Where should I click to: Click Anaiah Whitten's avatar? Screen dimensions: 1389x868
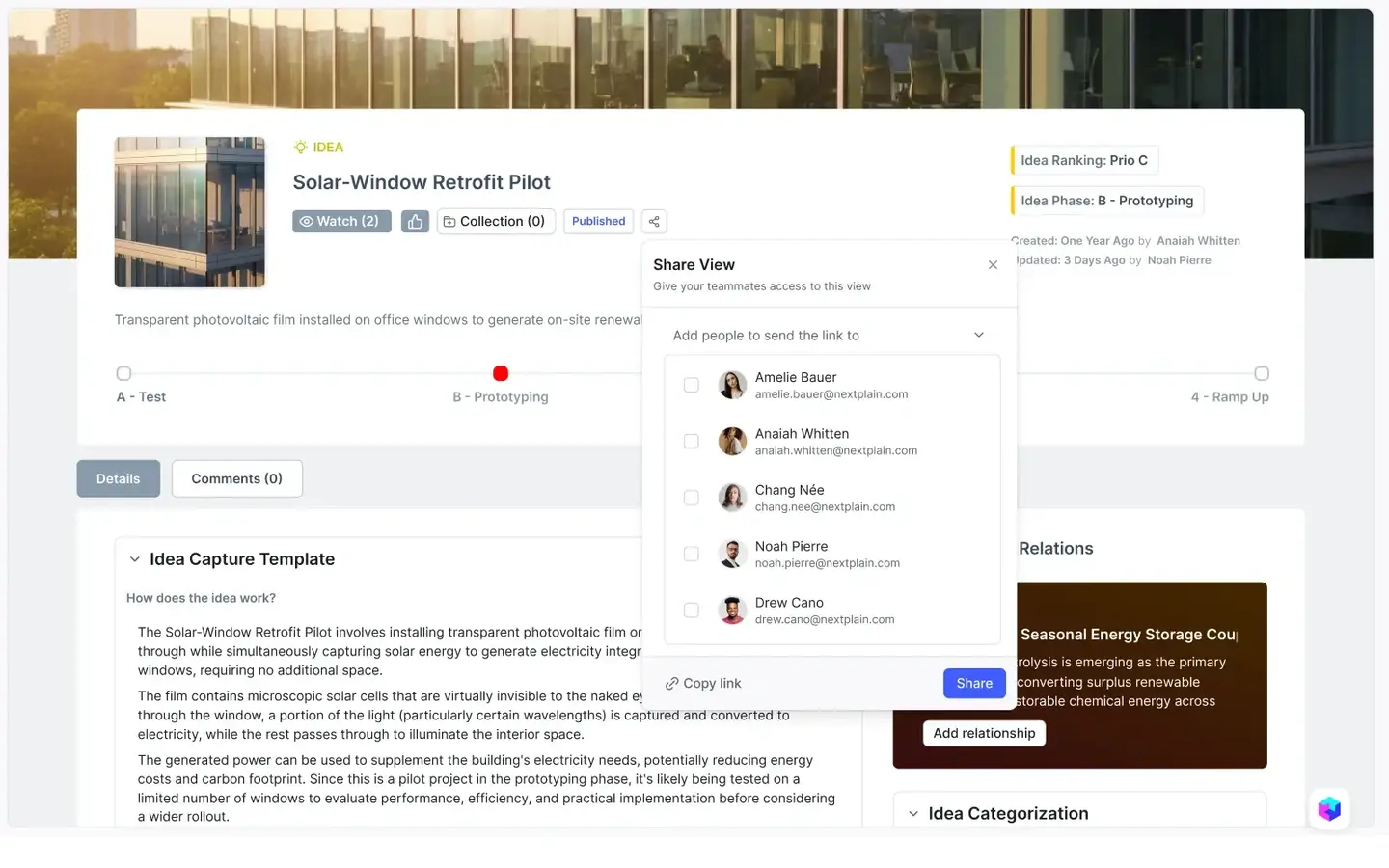click(732, 442)
